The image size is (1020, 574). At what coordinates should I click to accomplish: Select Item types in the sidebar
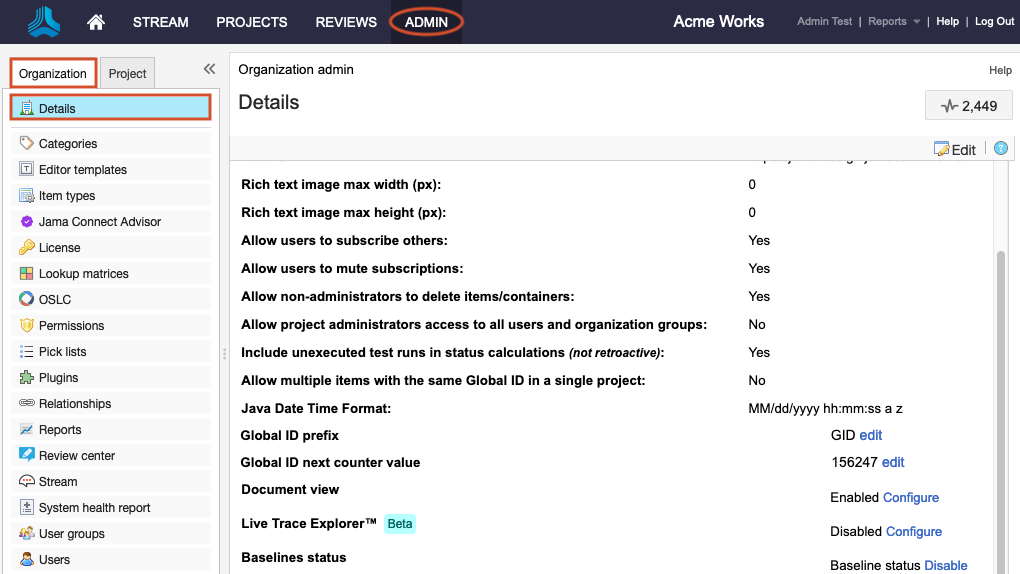(111, 195)
